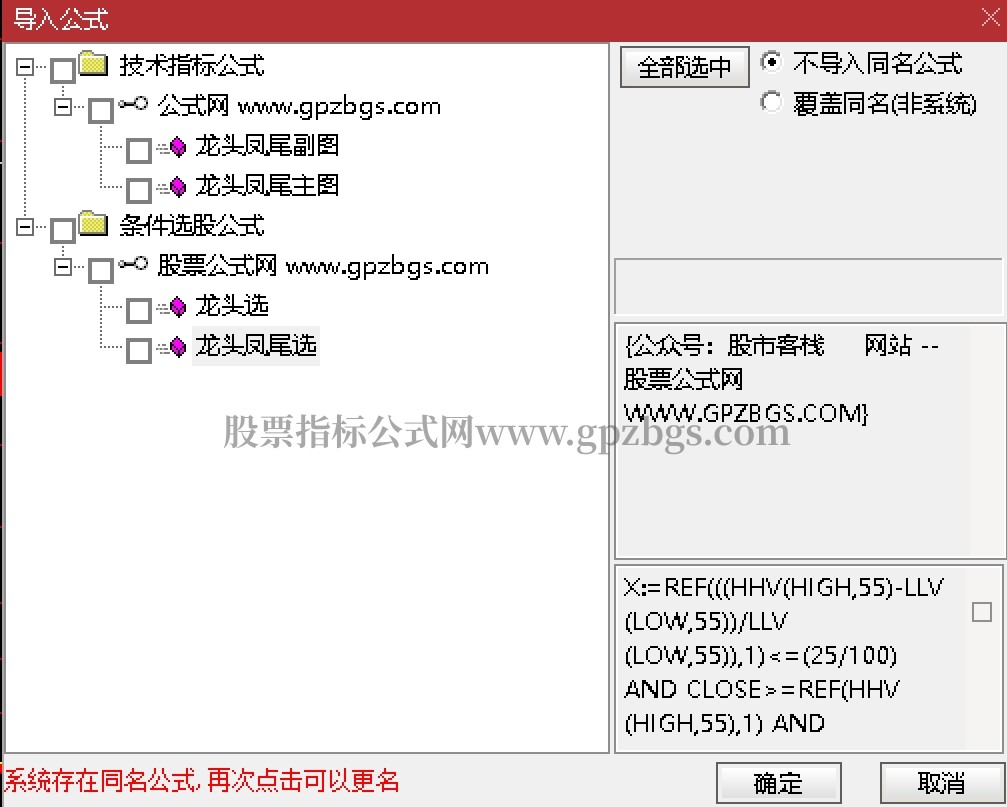Check the 公式网 www.gpzbgs.com group checkbox
1007x807 pixels.
[x=101, y=110]
